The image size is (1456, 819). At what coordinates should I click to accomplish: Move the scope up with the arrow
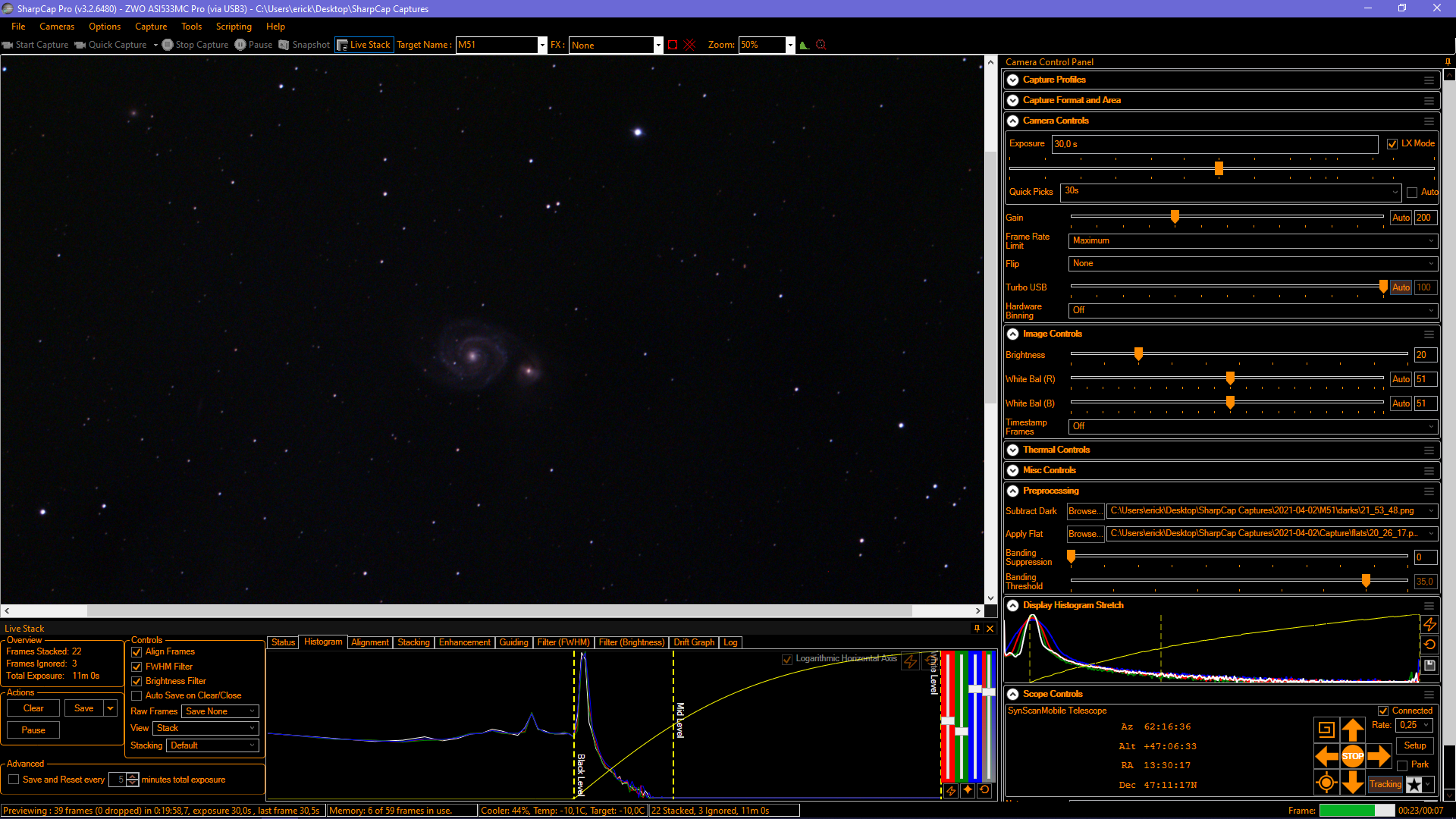1353,730
